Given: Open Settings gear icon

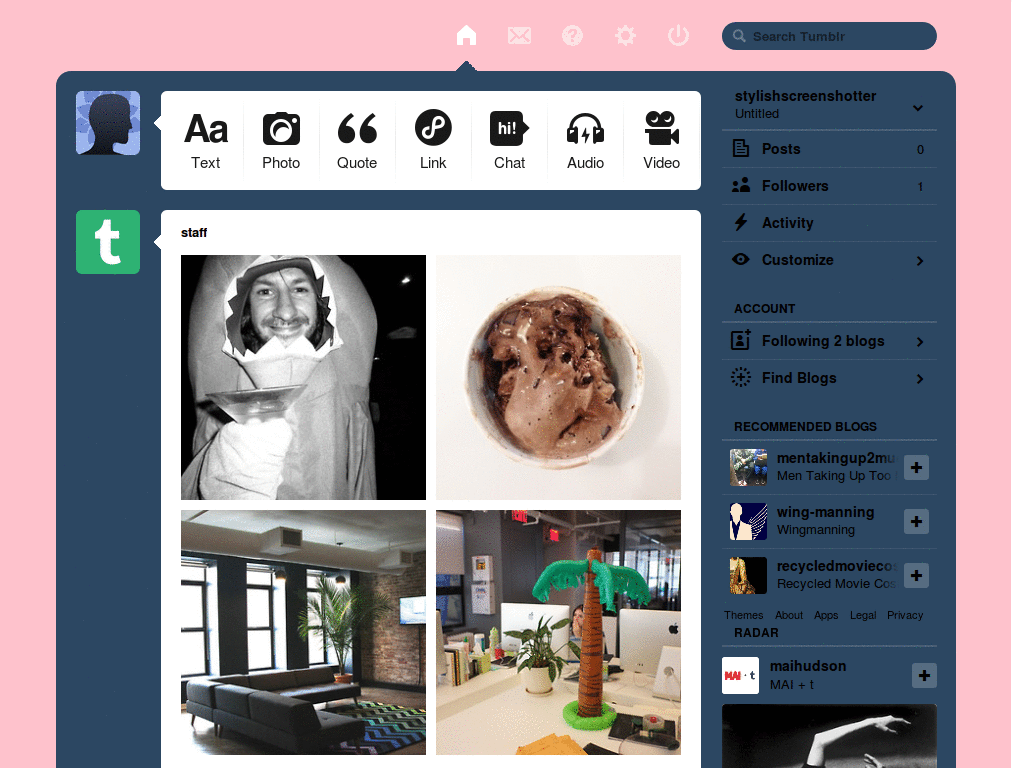Looking at the screenshot, I should 625,35.
